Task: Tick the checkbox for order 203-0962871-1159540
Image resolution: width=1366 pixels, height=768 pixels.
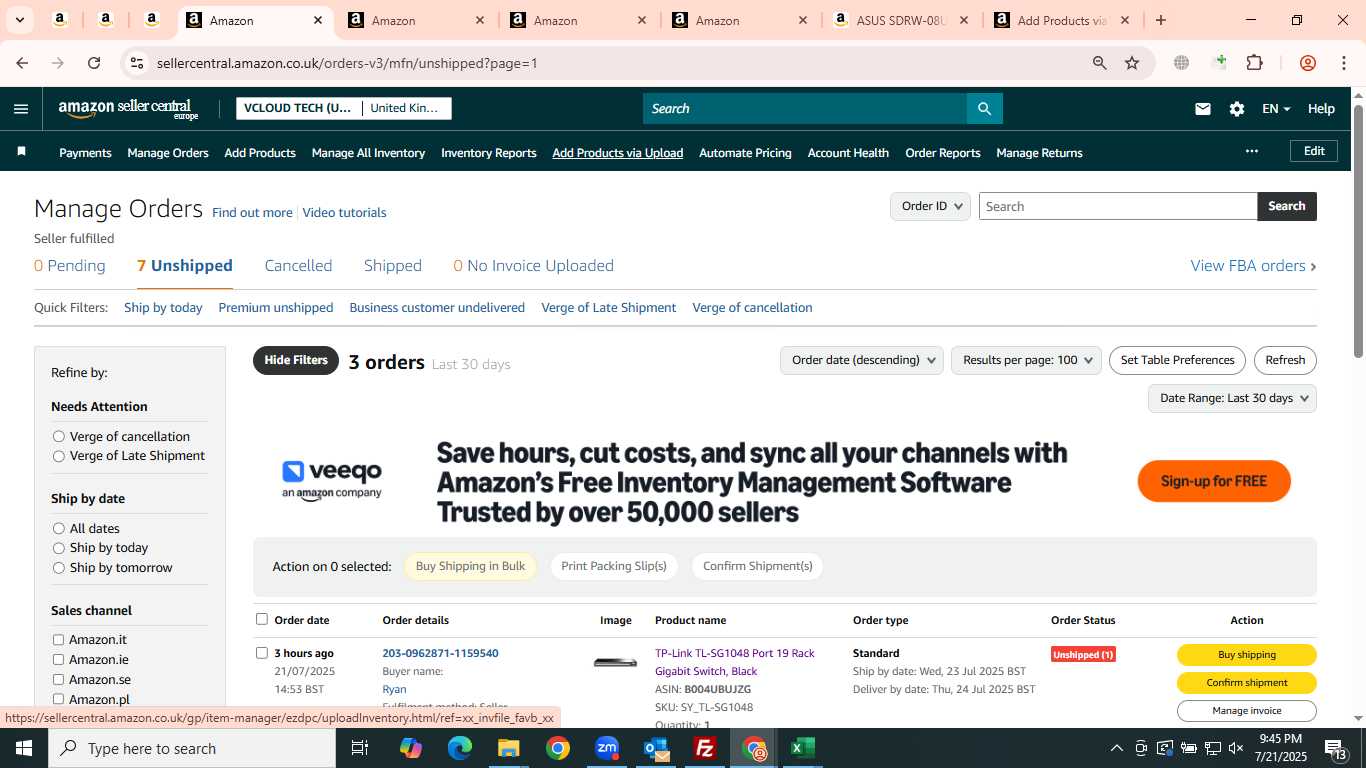Action: tap(262, 653)
